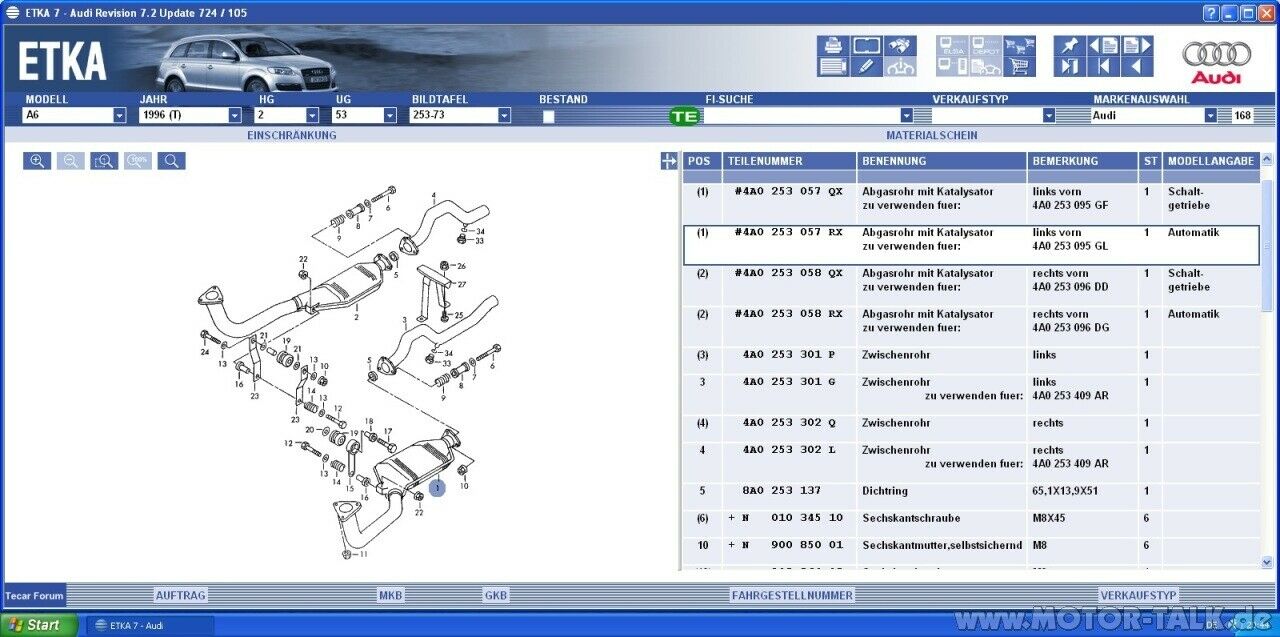
Task: Click the pushpin icon
Action: 1070,46
